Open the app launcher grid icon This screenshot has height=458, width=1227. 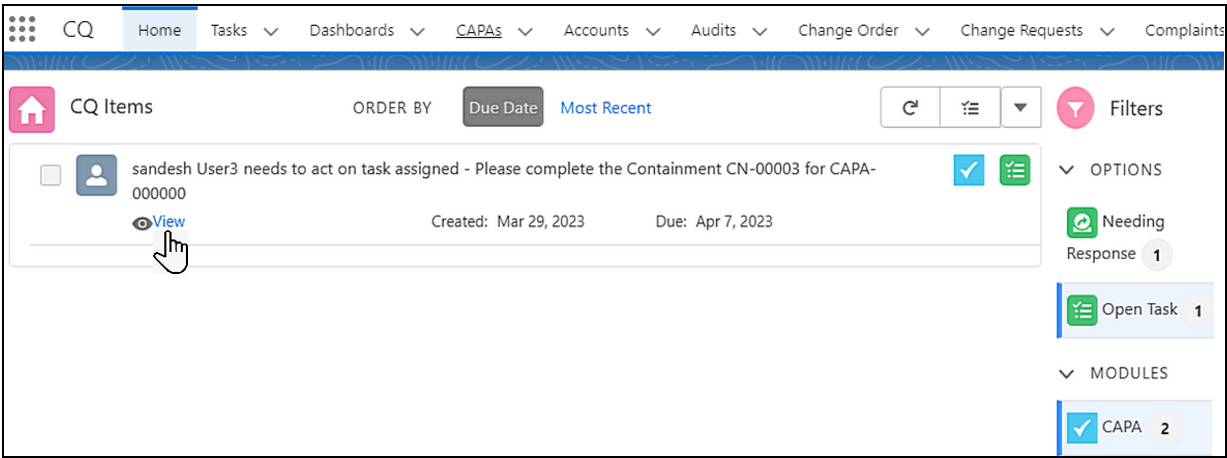pyautogui.click(x=21, y=29)
